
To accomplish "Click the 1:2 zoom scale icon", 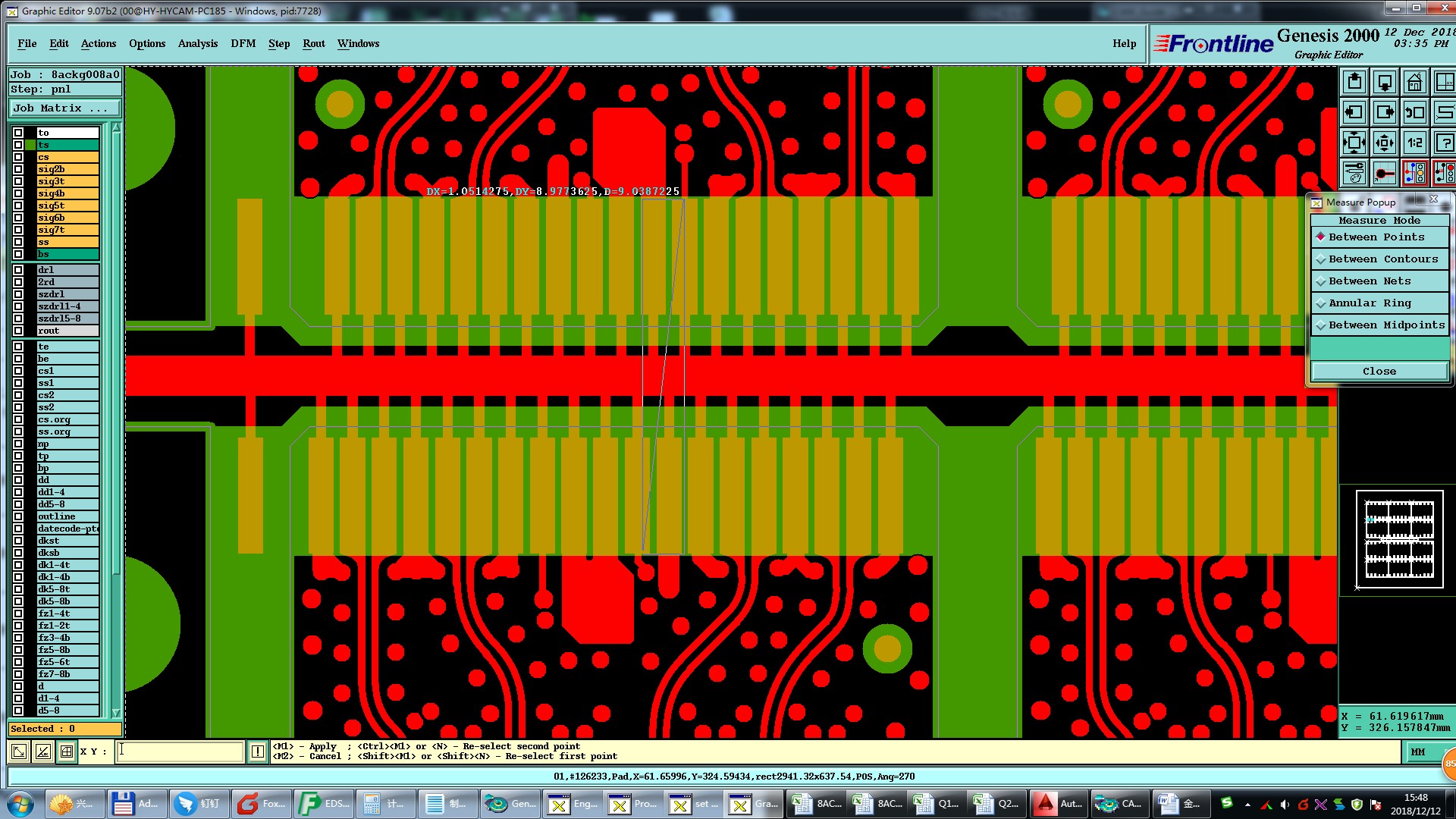I will point(1414,143).
